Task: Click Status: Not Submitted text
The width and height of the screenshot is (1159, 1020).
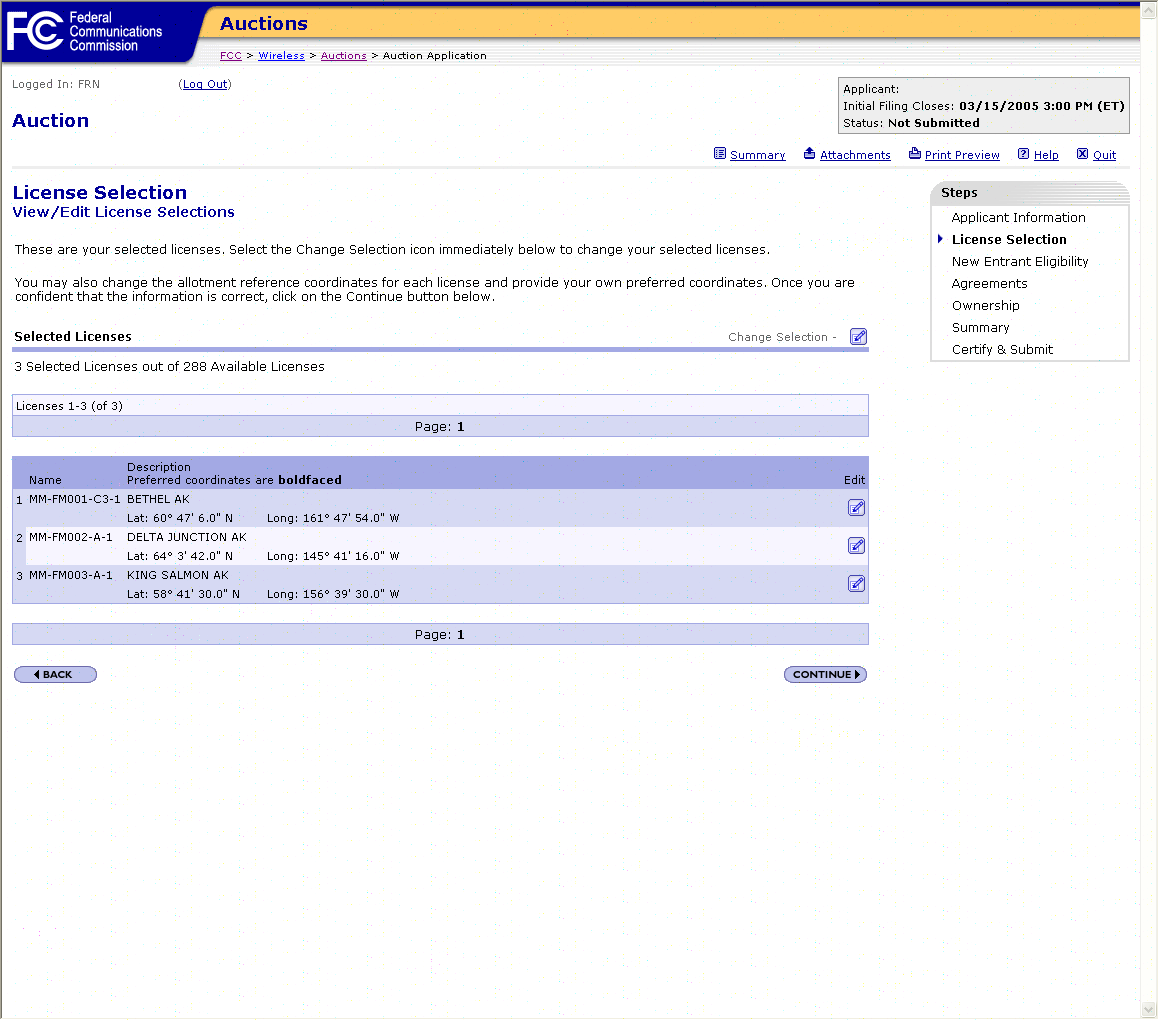Action: tap(911, 123)
